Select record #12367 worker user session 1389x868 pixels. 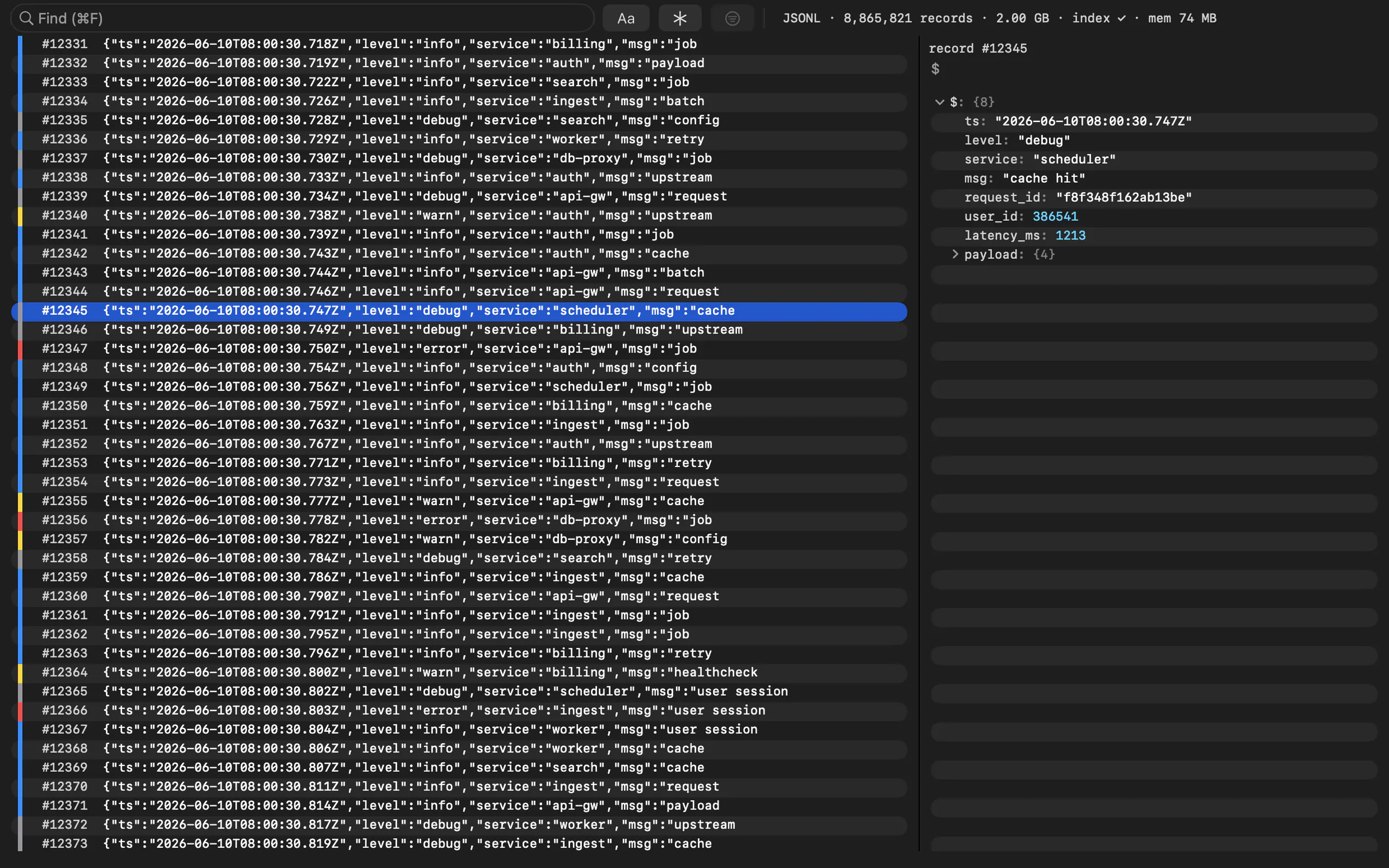[459, 730]
